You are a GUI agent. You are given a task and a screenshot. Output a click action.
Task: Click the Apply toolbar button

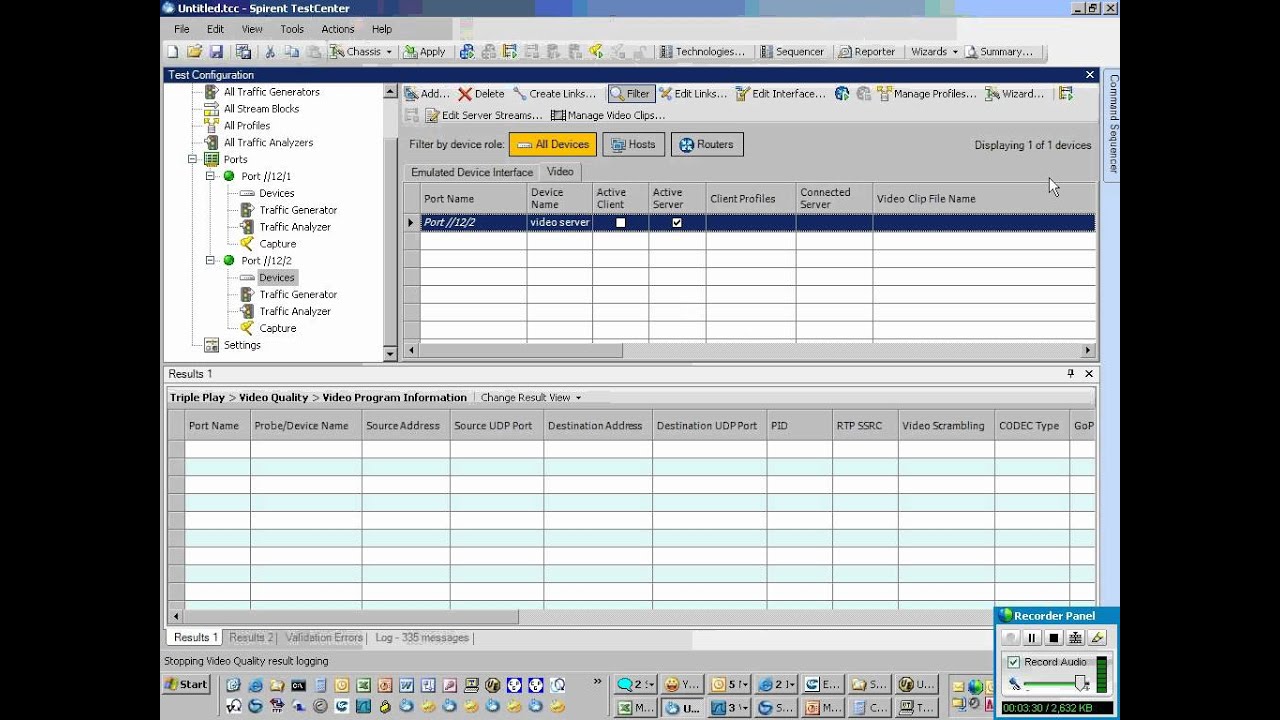click(424, 52)
